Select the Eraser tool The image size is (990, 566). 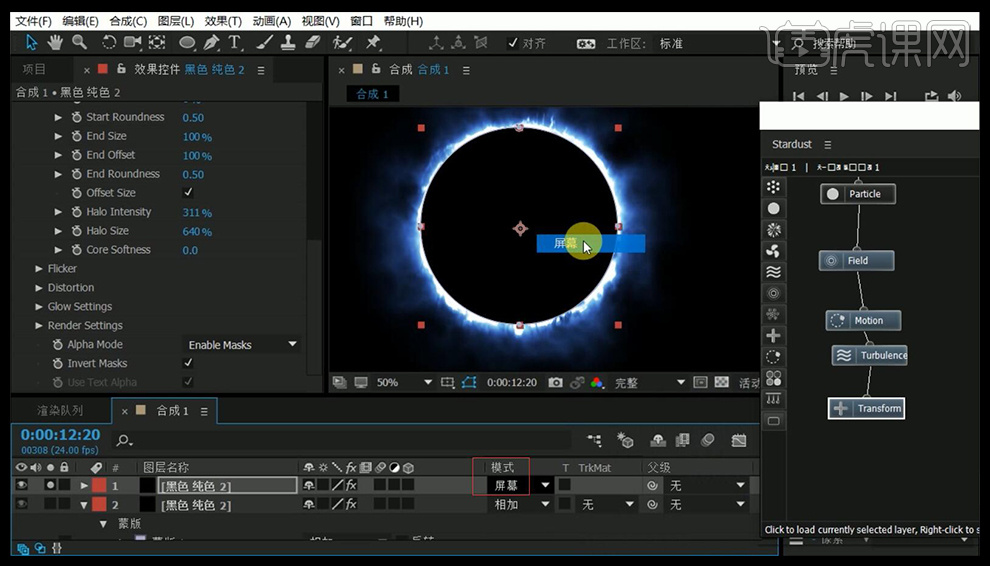coord(311,42)
